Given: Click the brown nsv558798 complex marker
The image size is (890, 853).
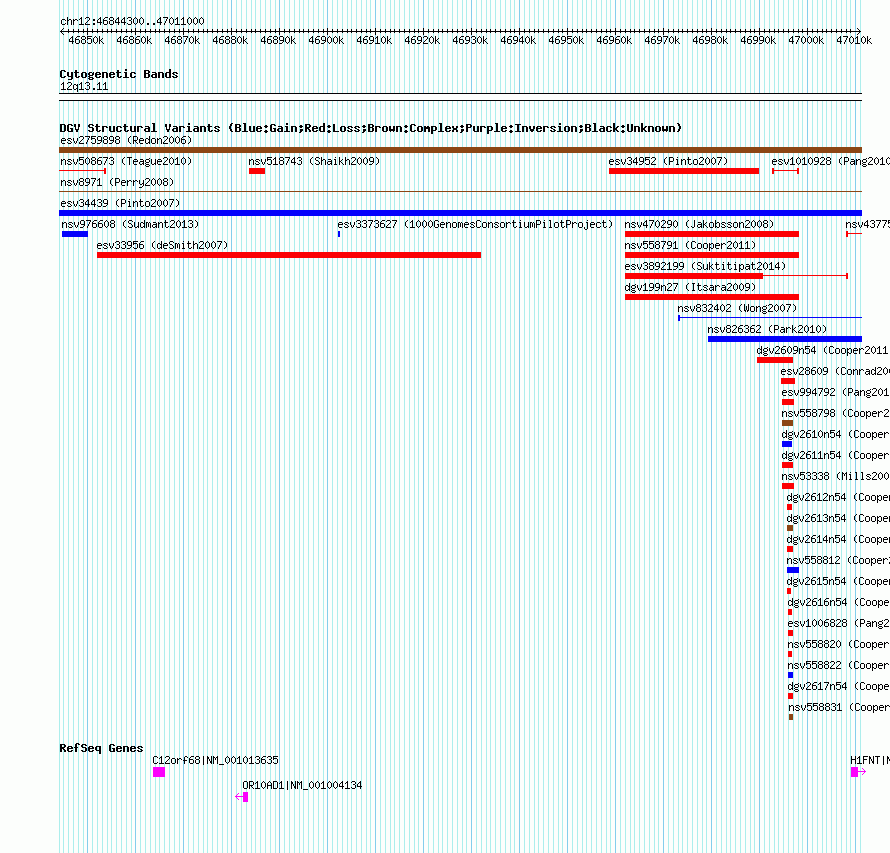Looking at the screenshot, I should [787, 423].
